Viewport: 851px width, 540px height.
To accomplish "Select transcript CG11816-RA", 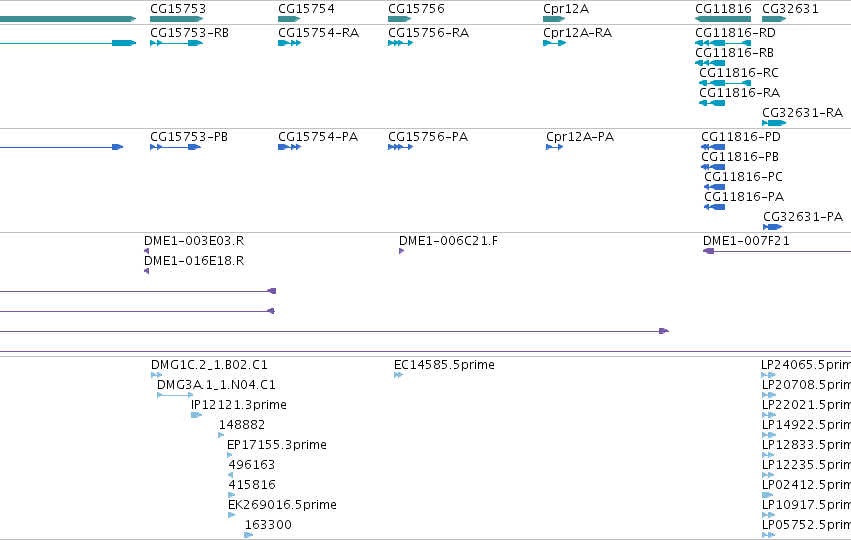I will pyautogui.click(x=712, y=103).
